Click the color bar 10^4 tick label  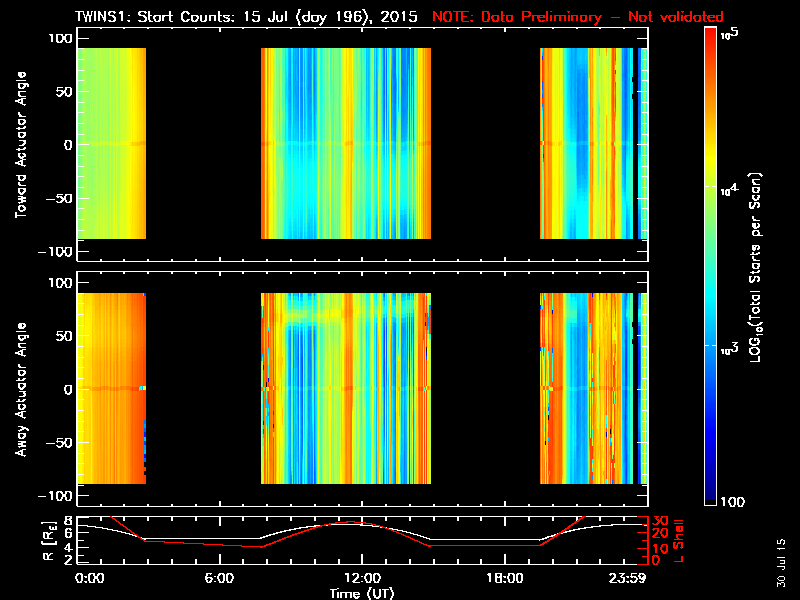730,190
